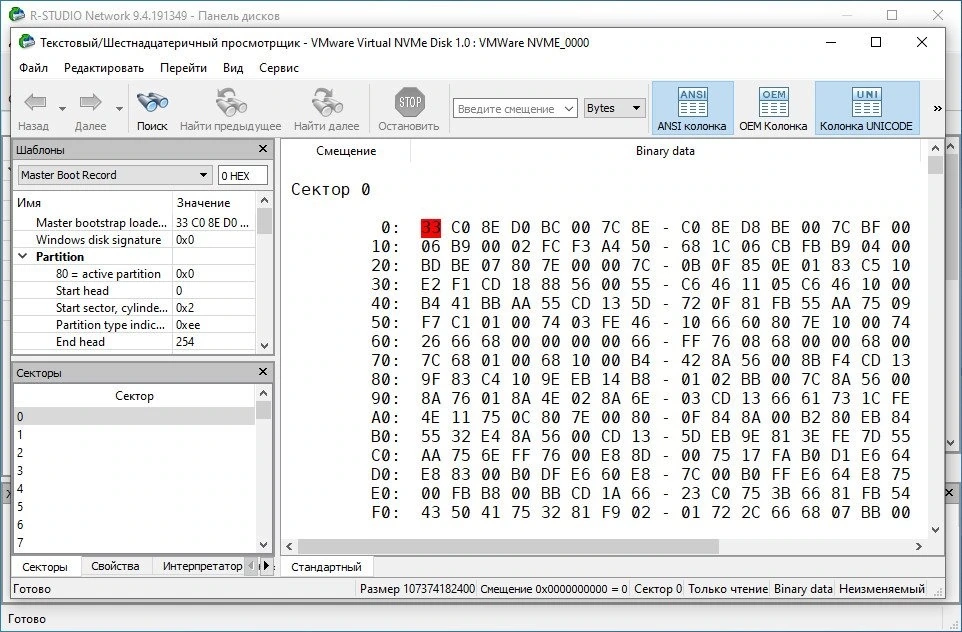This screenshot has width=962, height=632.
Task: Click the Сектор 0 status bar field
Action: 658,589
